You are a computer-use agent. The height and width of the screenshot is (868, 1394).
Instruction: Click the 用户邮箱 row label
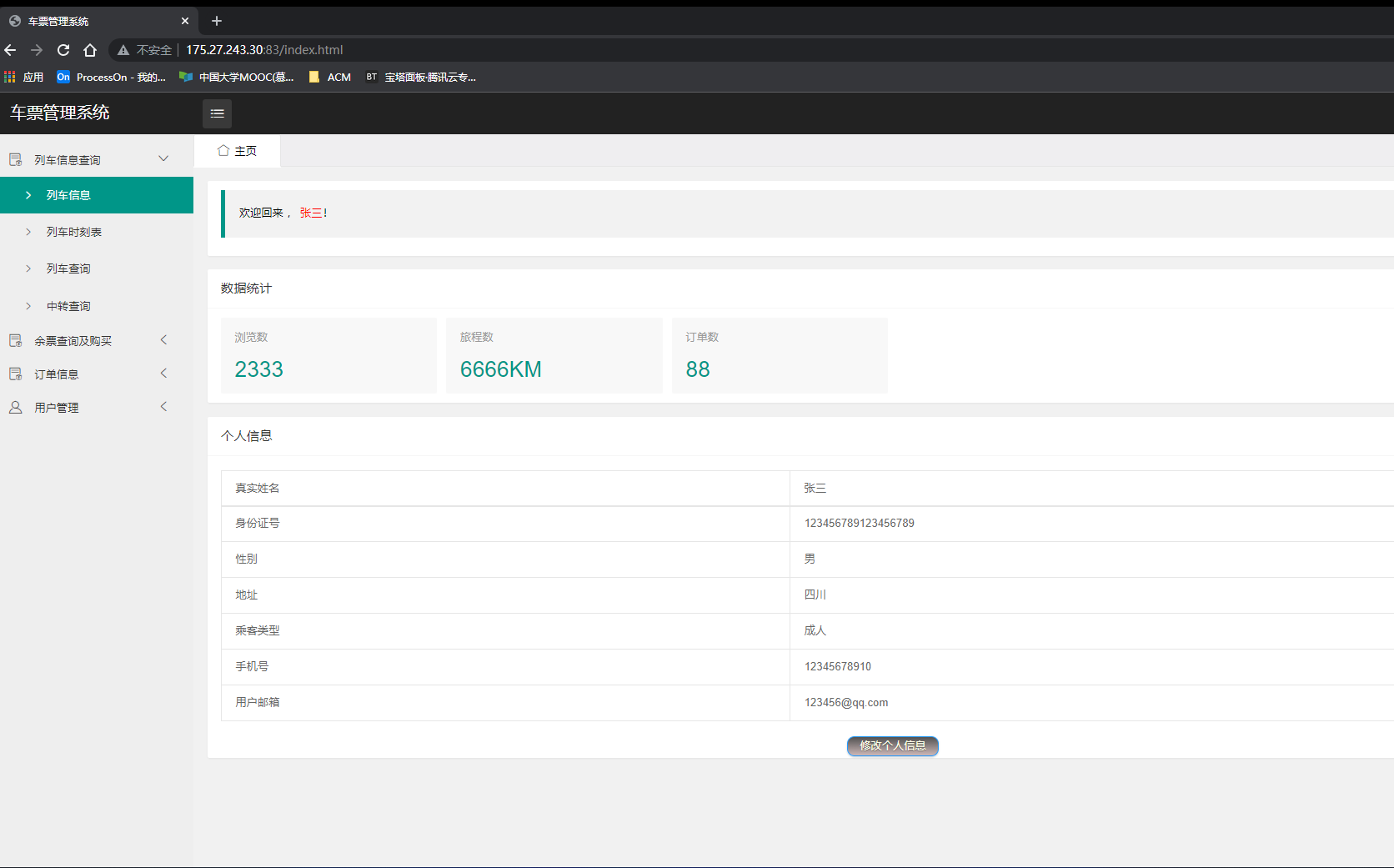click(x=258, y=702)
